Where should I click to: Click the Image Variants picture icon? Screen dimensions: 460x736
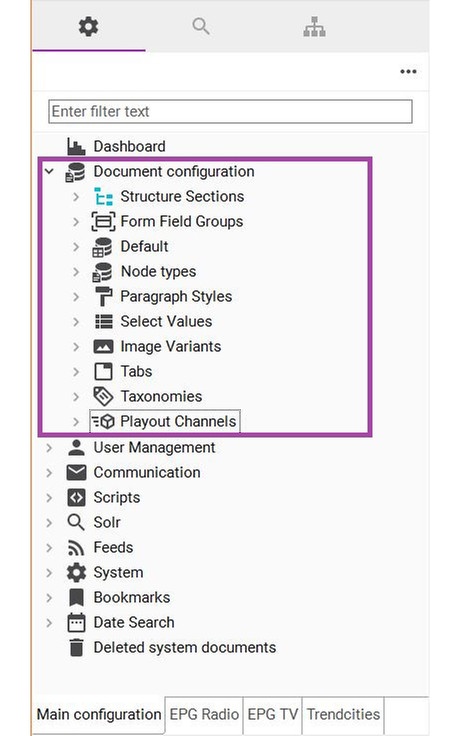(x=103, y=346)
